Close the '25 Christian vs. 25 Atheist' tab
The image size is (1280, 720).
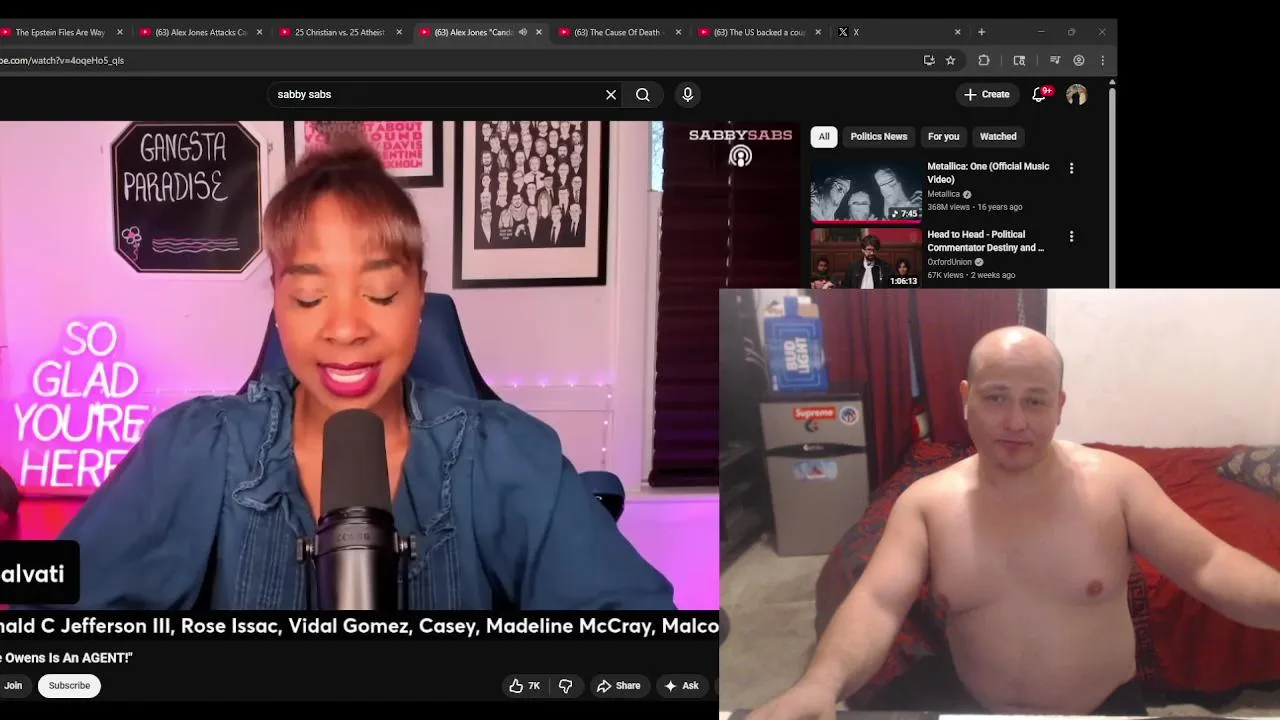(399, 32)
